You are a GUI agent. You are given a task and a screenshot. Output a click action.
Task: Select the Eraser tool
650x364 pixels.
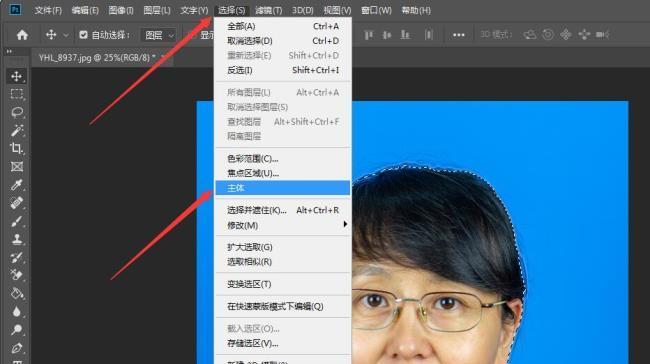click(17, 275)
